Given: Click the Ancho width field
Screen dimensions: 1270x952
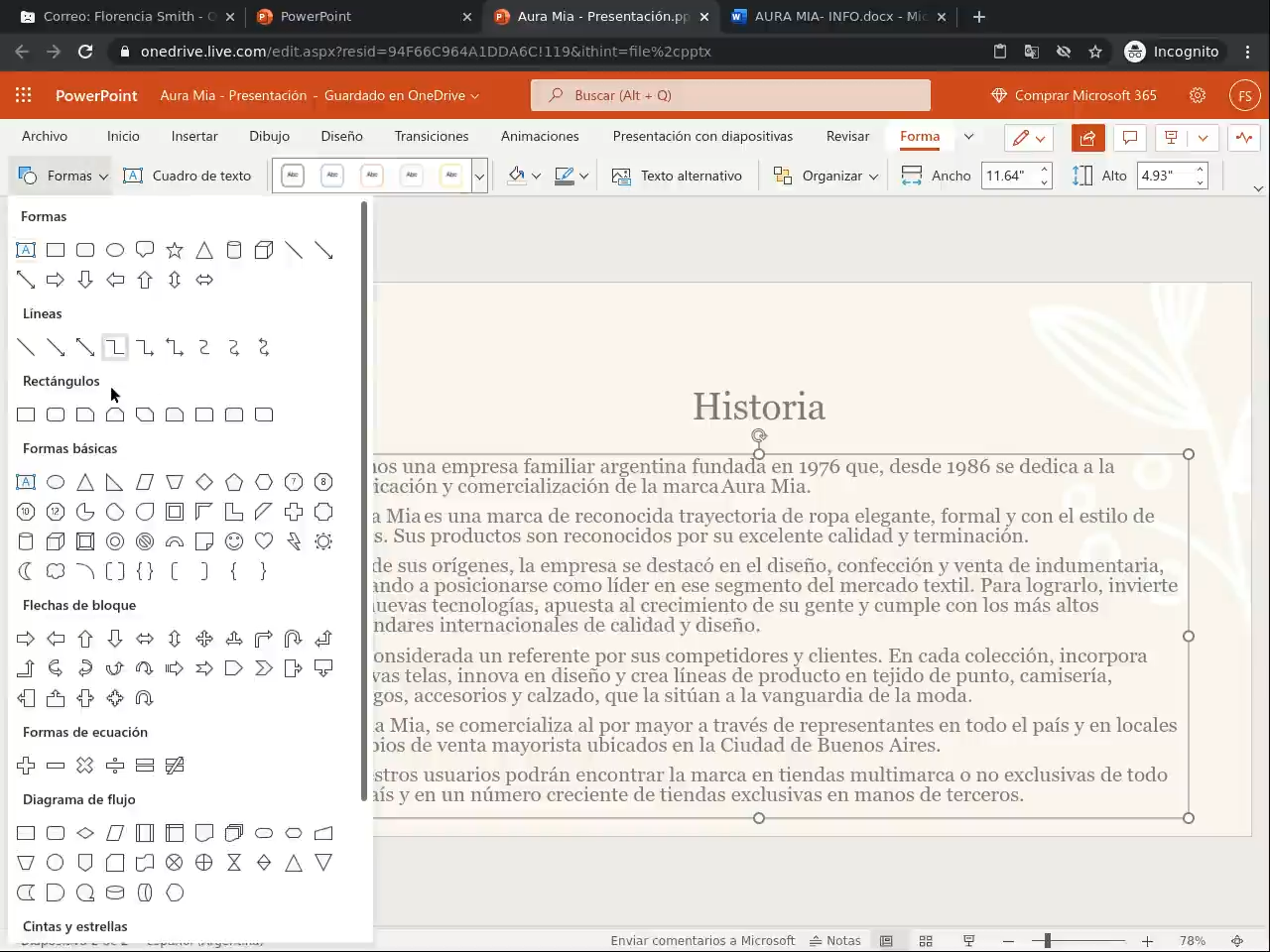Looking at the screenshot, I should 1010,176.
